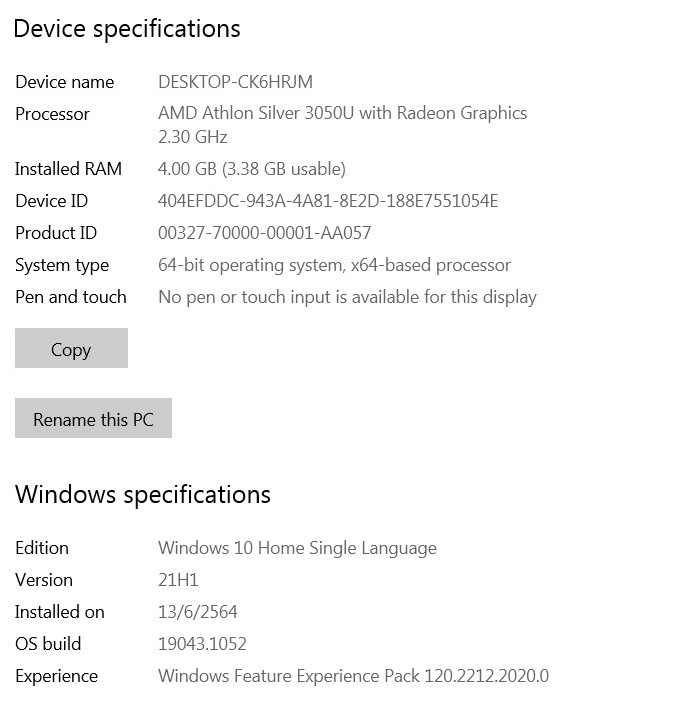Click the Pen and touch status text

coord(348,297)
